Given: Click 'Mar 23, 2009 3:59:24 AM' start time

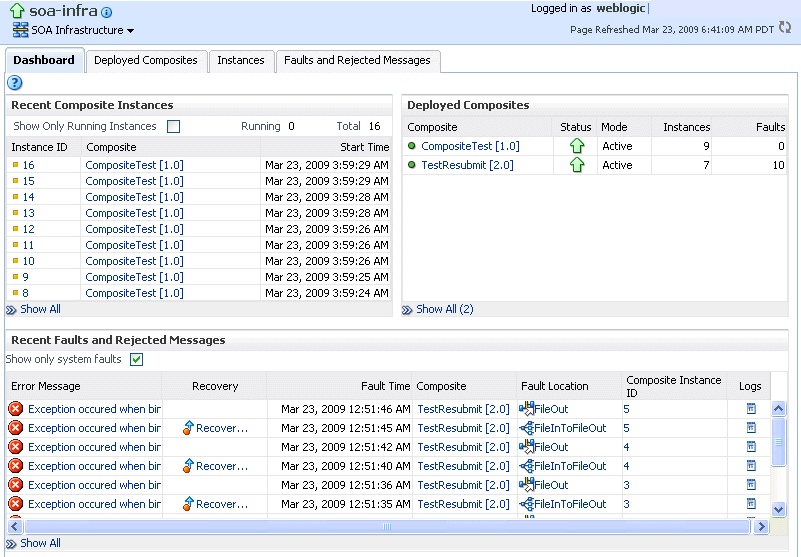Looking at the screenshot, I should coord(327,293).
